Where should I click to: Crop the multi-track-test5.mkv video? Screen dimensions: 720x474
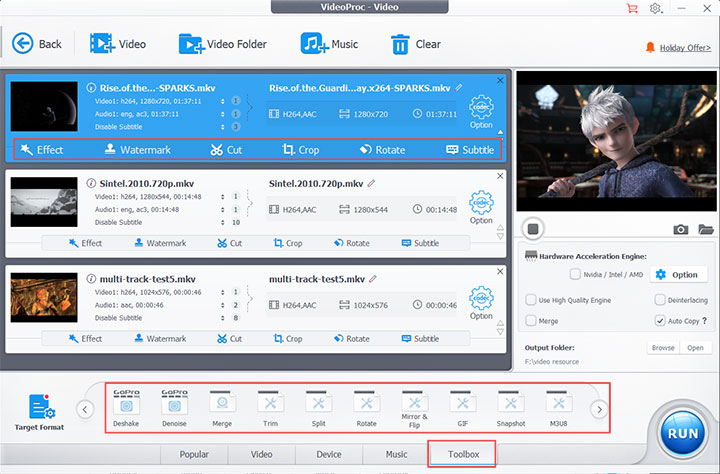tap(288, 339)
